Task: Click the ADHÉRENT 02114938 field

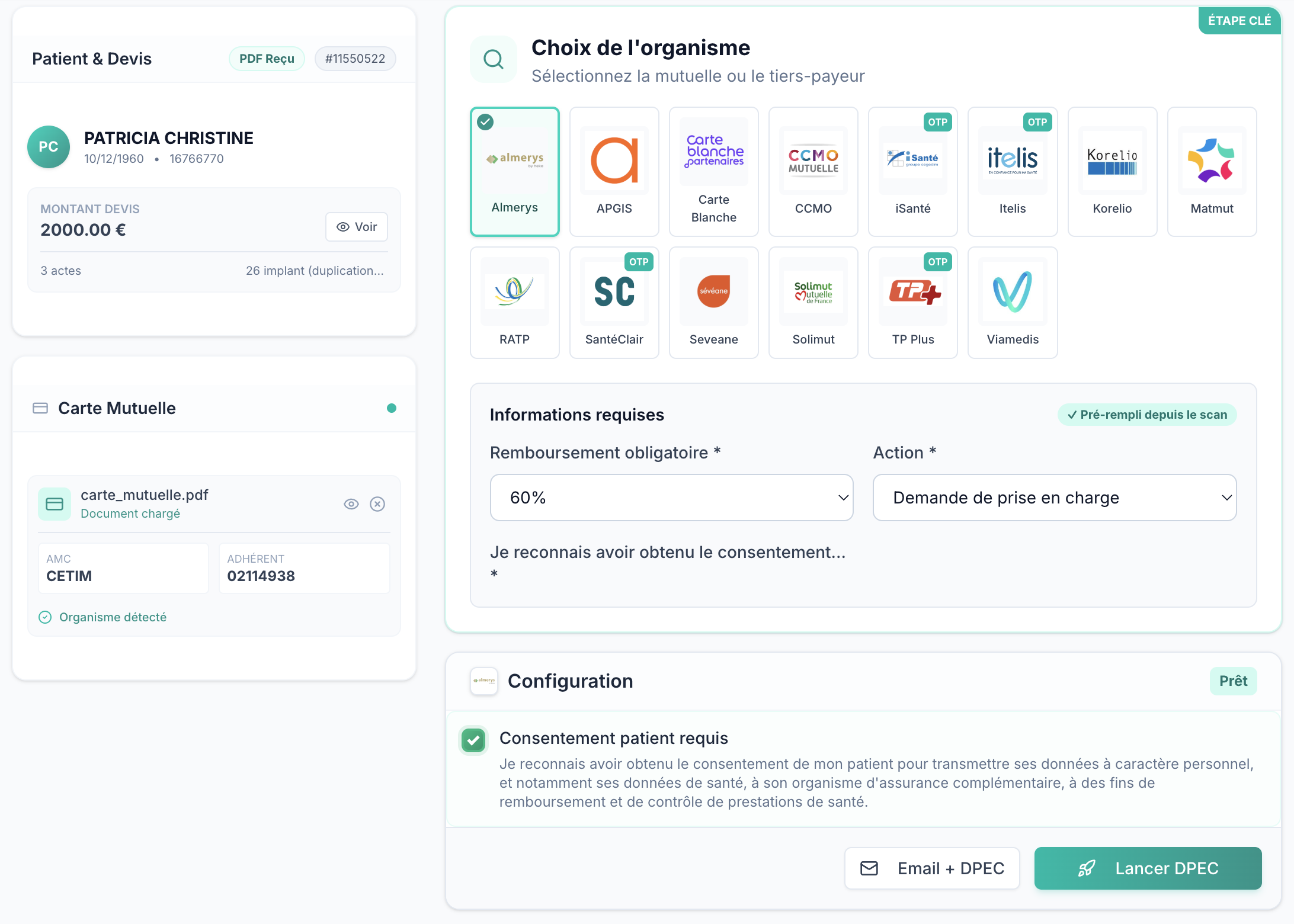Action: (x=305, y=568)
